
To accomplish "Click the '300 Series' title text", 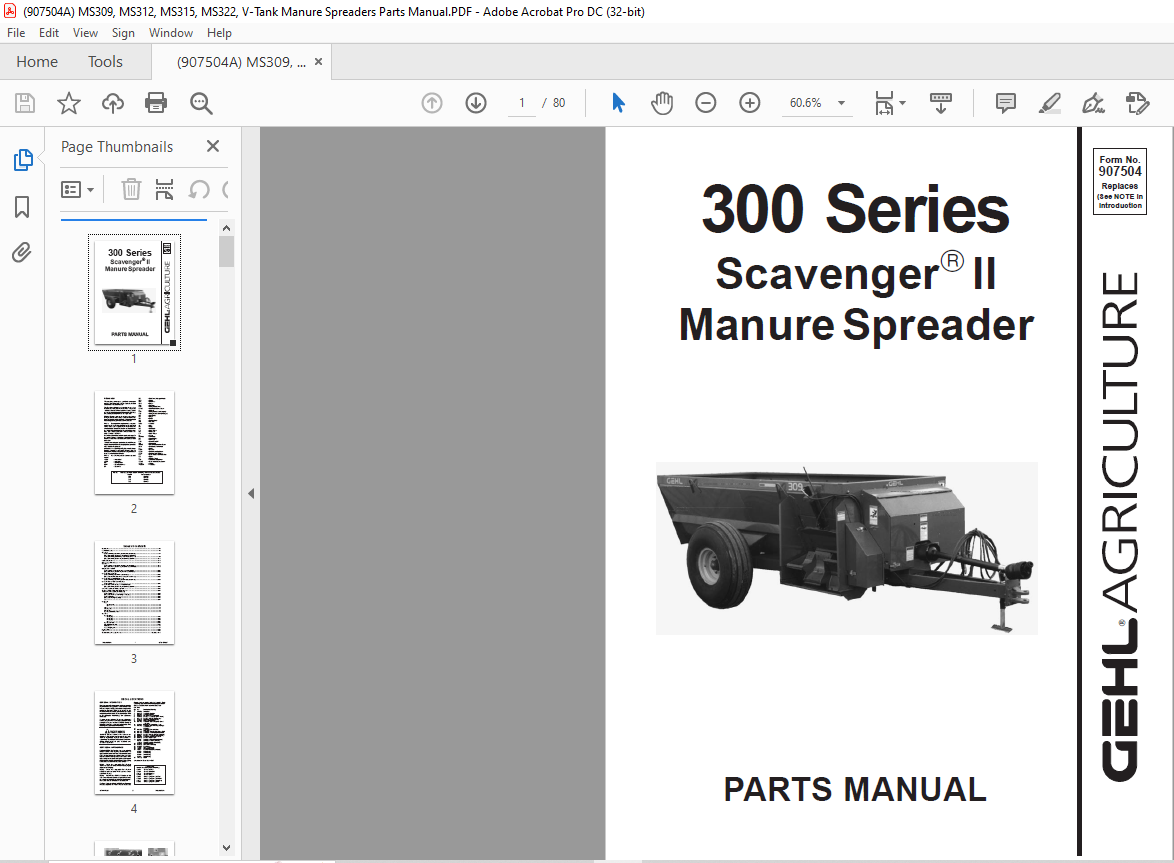I will tap(855, 210).
